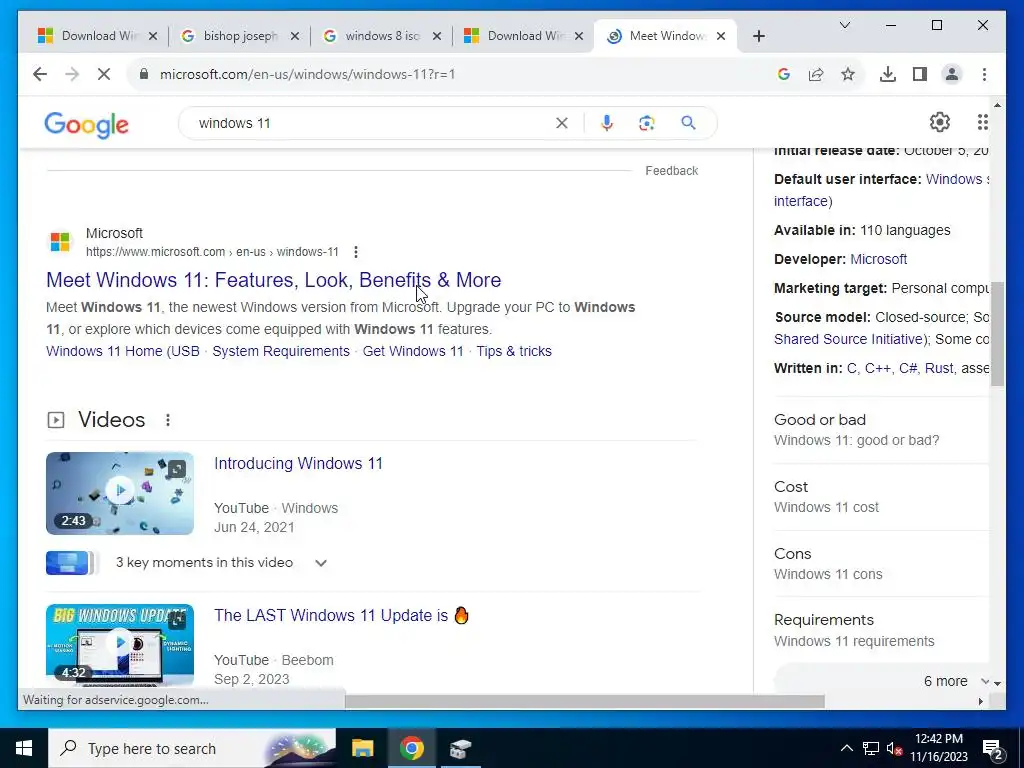This screenshot has width=1024, height=768.
Task: Open the Developer 'Microsoft' link
Action: pyautogui.click(x=878, y=259)
